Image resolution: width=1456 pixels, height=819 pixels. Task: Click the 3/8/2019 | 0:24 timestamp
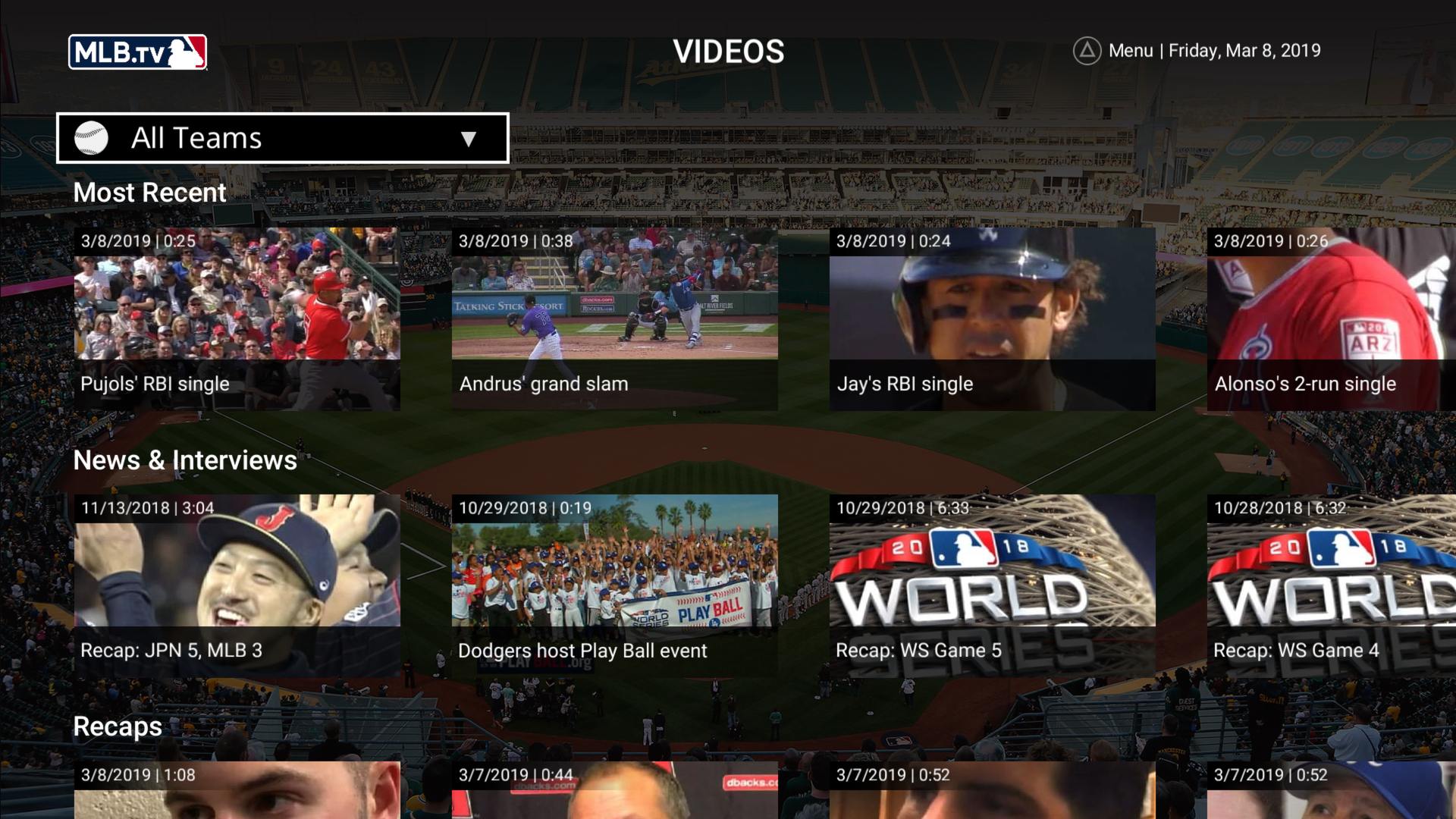tap(893, 241)
